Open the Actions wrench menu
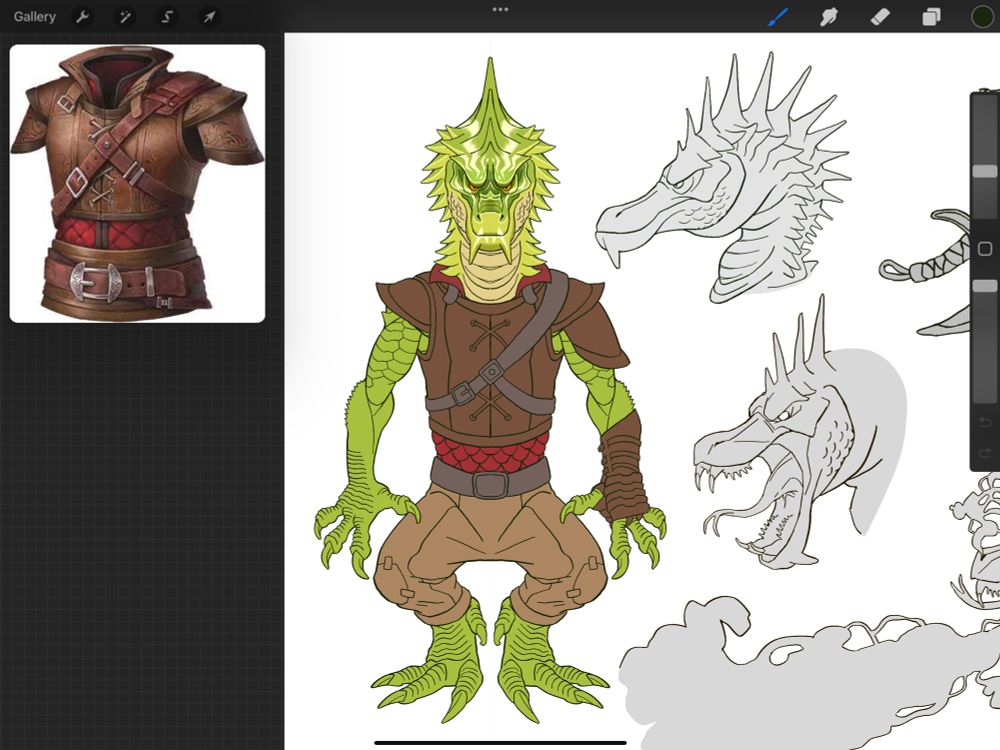The width and height of the screenshot is (1000, 750). point(82,17)
